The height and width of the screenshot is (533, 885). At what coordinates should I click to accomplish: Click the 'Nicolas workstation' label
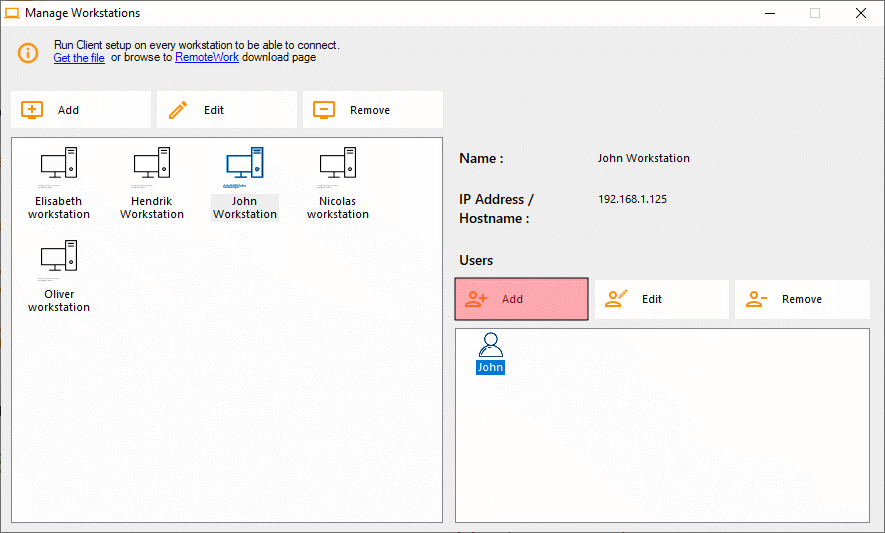pyautogui.click(x=338, y=208)
